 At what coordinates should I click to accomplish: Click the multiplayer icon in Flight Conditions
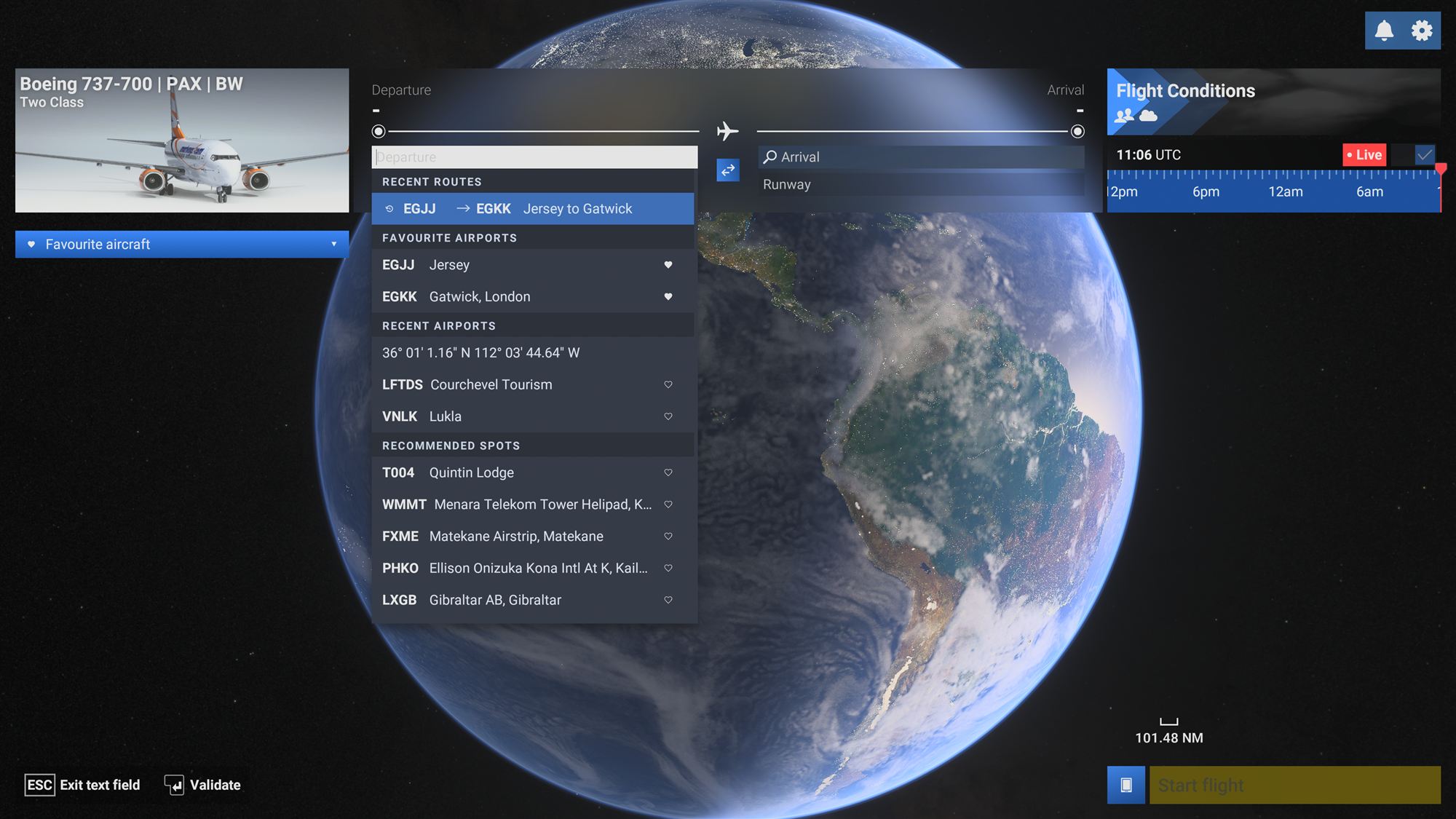1125,115
